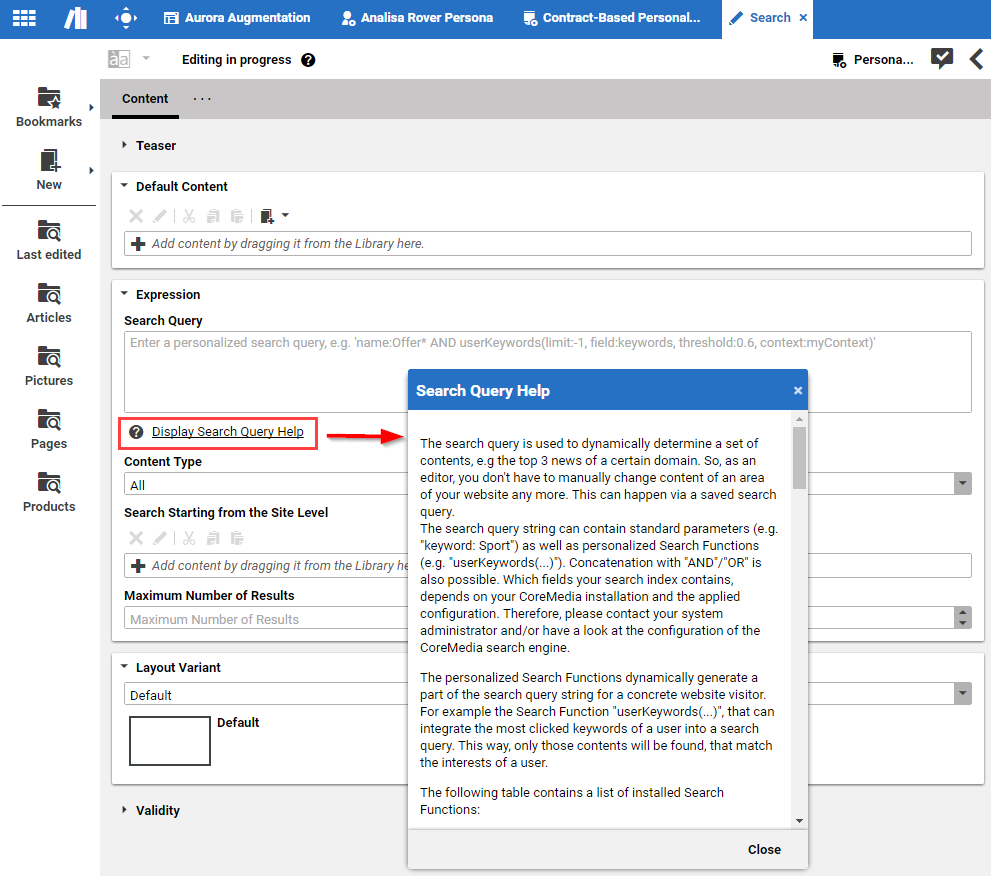This screenshot has height=876, width=991.
Task: Open the Layout Variant dropdown
Action: click(962, 694)
